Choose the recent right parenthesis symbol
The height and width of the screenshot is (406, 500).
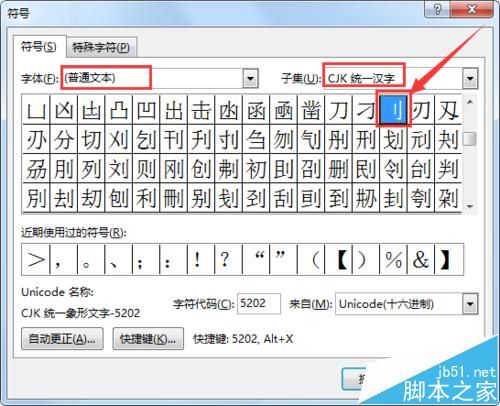point(366,259)
